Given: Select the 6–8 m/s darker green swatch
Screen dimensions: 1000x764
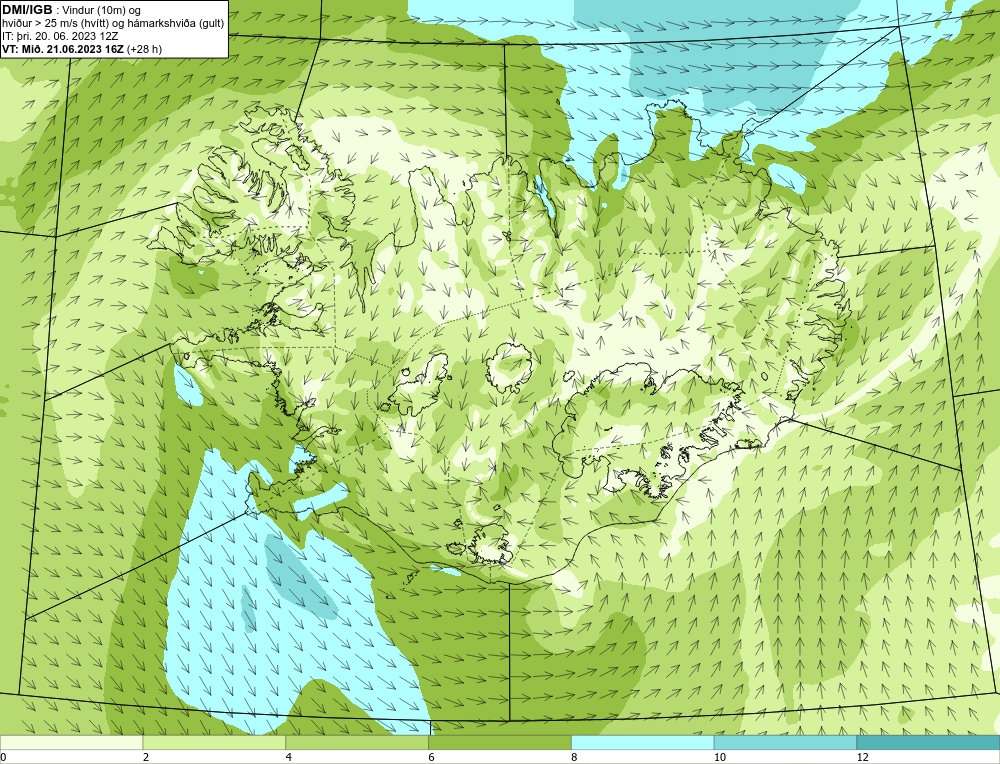Looking at the screenshot, I should point(500,742).
